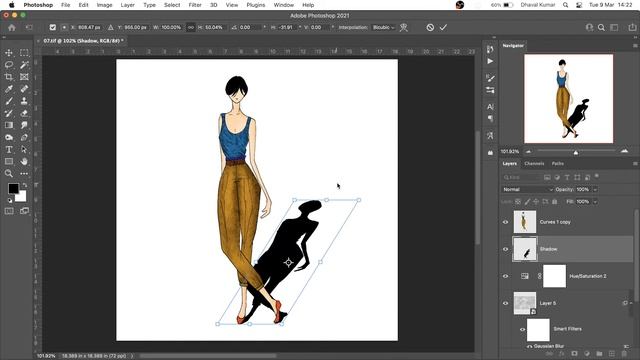Select the Magic Wand tool

pyautogui.click(x=24, y=65)
